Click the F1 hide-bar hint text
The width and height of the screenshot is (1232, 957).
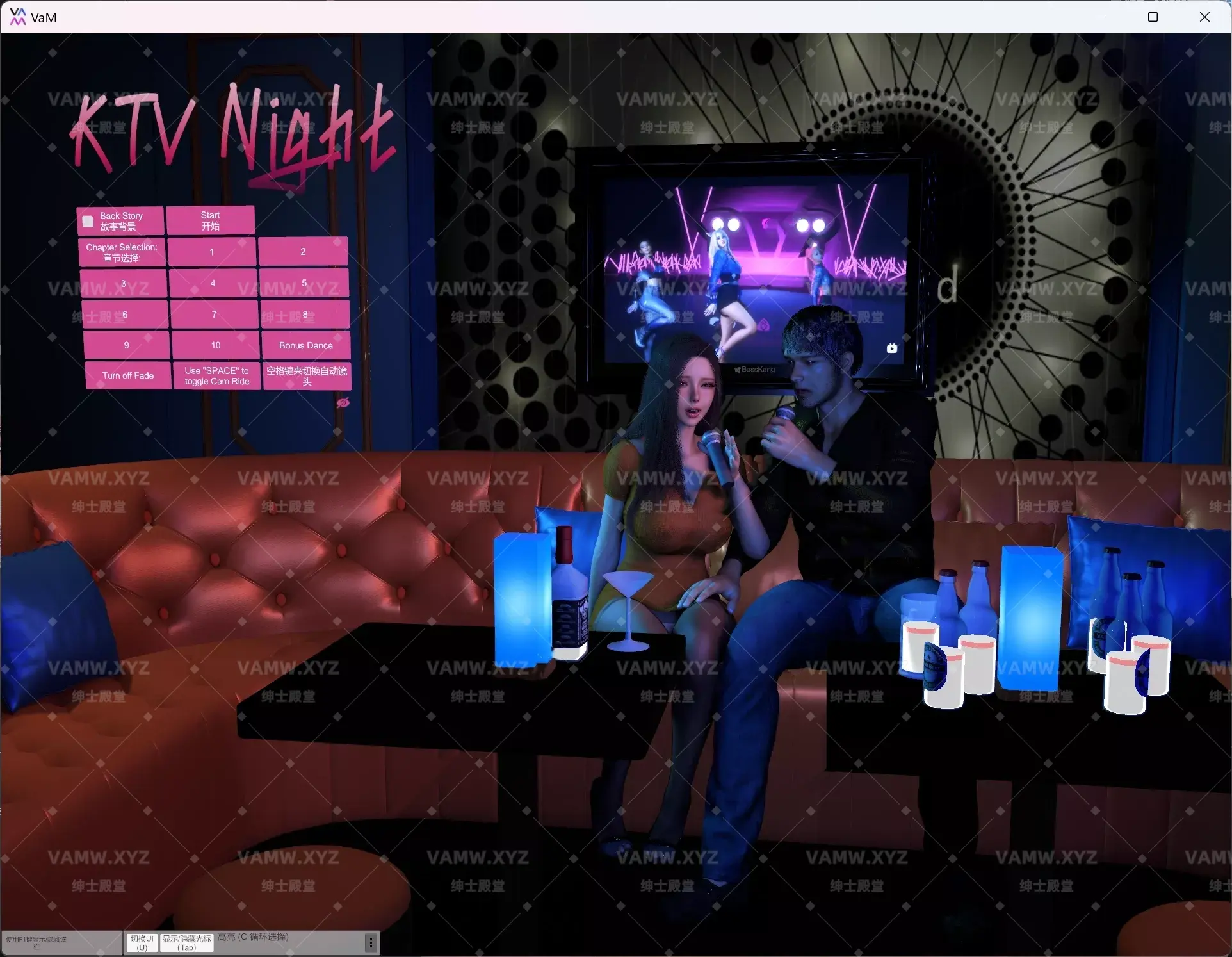coord(38,942)
